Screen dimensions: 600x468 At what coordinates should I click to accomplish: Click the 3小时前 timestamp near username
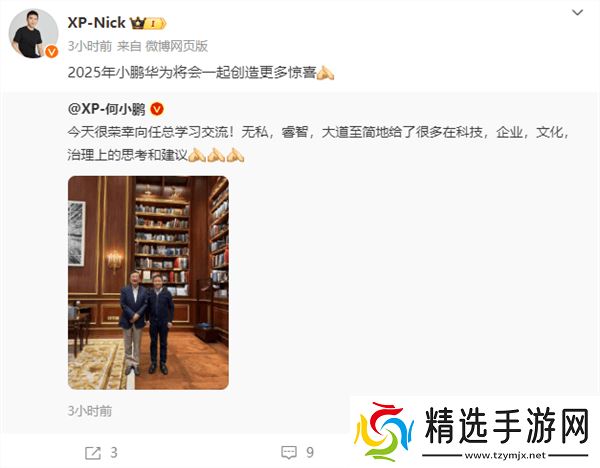coord(90,46)
